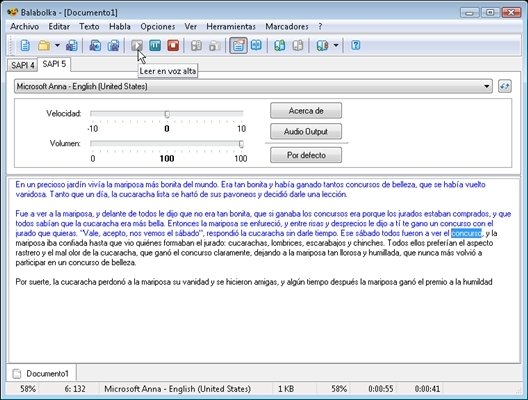Image resolution: width=528 pixels, height=400 pixels.
Task: Click the Volumen slider handle
Action: pyautogui.click(x=241, y=144)
